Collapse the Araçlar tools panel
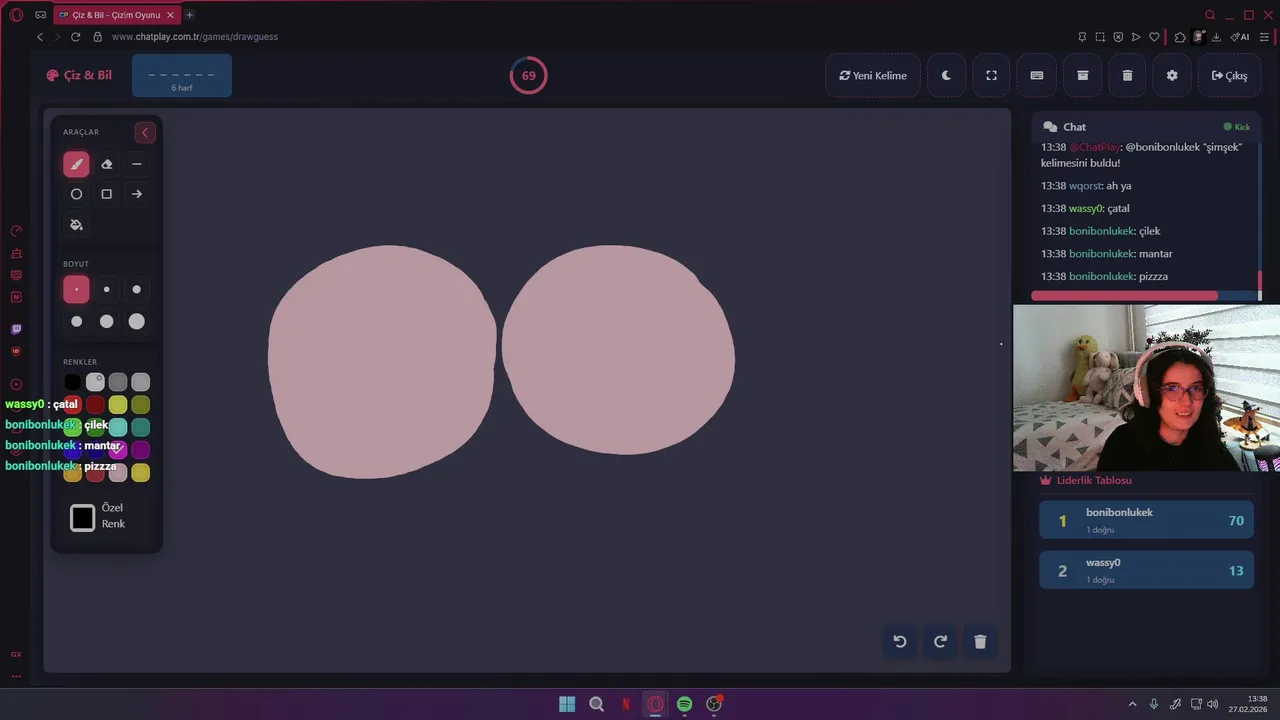 pyautogui.click(x=145, y=133)
